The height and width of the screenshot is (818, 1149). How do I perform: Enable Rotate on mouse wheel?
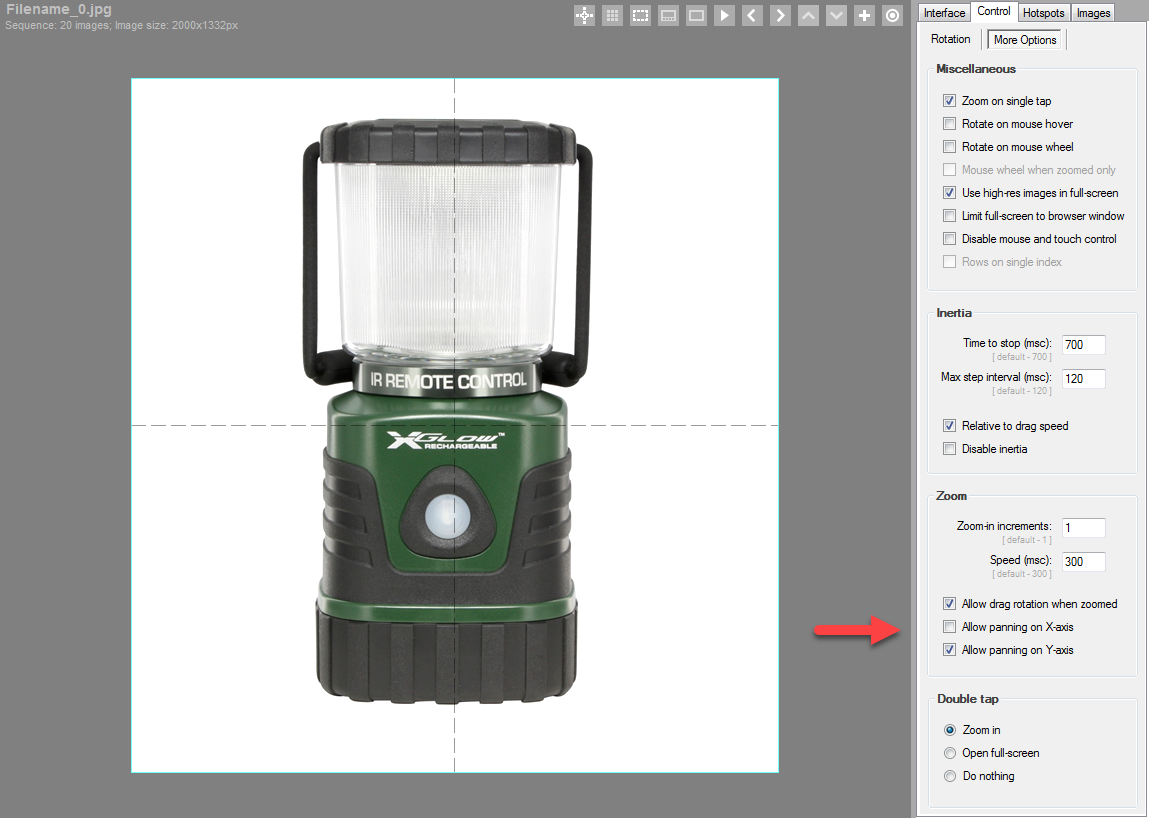(x=950, y=147)
